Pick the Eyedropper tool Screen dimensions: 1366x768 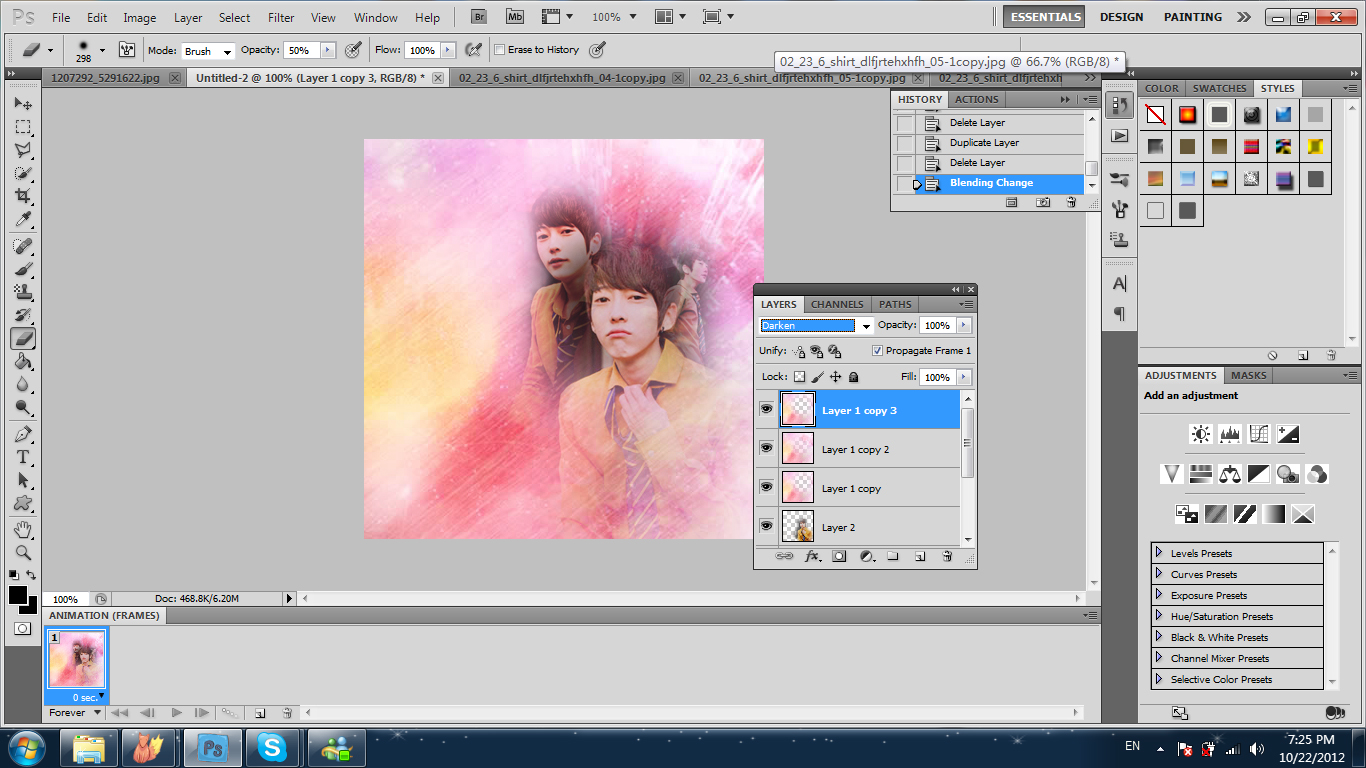(23, 220)
